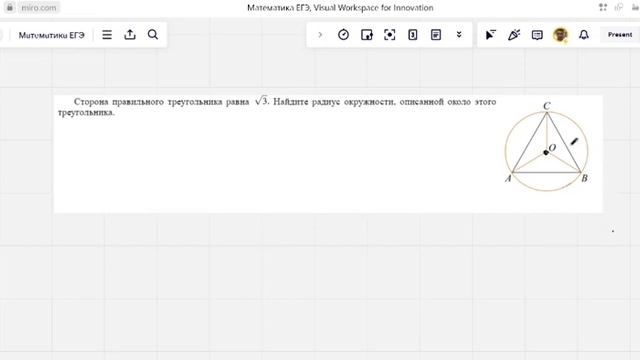Open the comments panel icon
The image size is (640, 360).
coord(537,35)
